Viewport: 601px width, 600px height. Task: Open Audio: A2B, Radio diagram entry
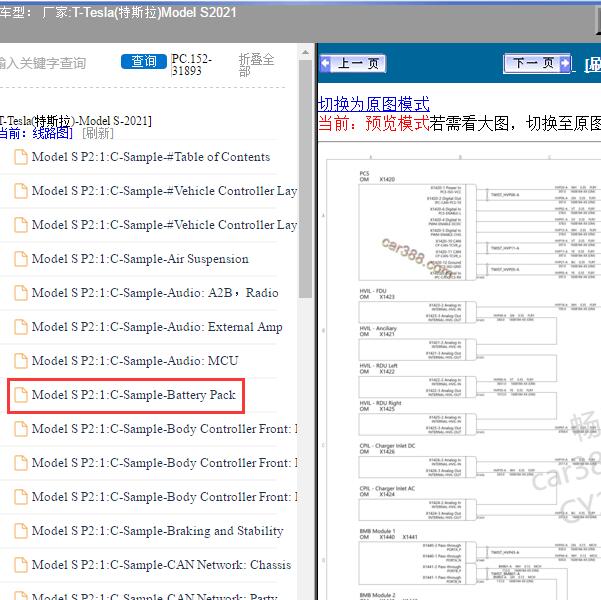[155, 293]
